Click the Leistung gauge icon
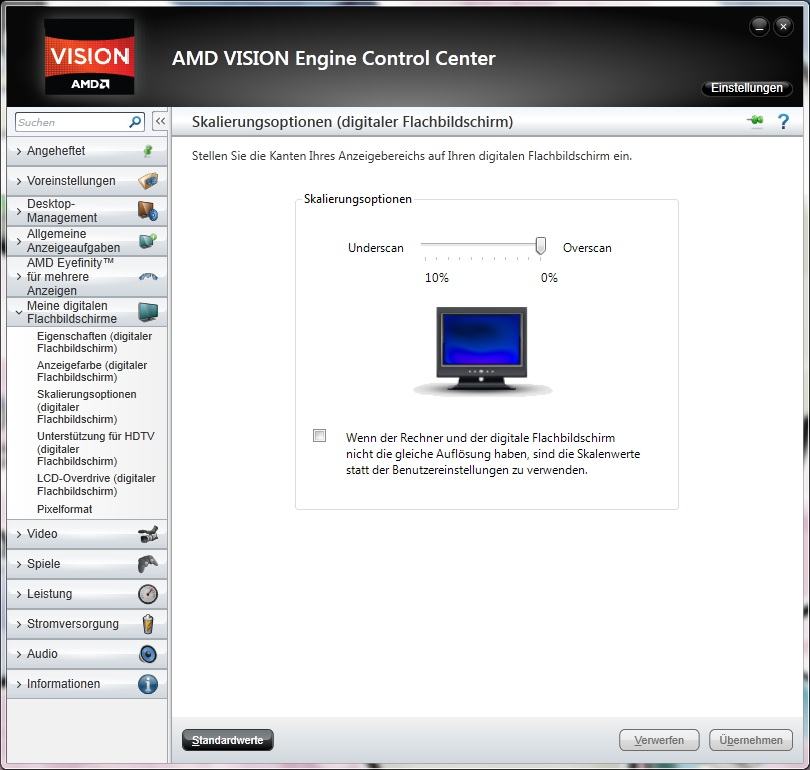Screen dimensions: 810x770 click(148, 594)
